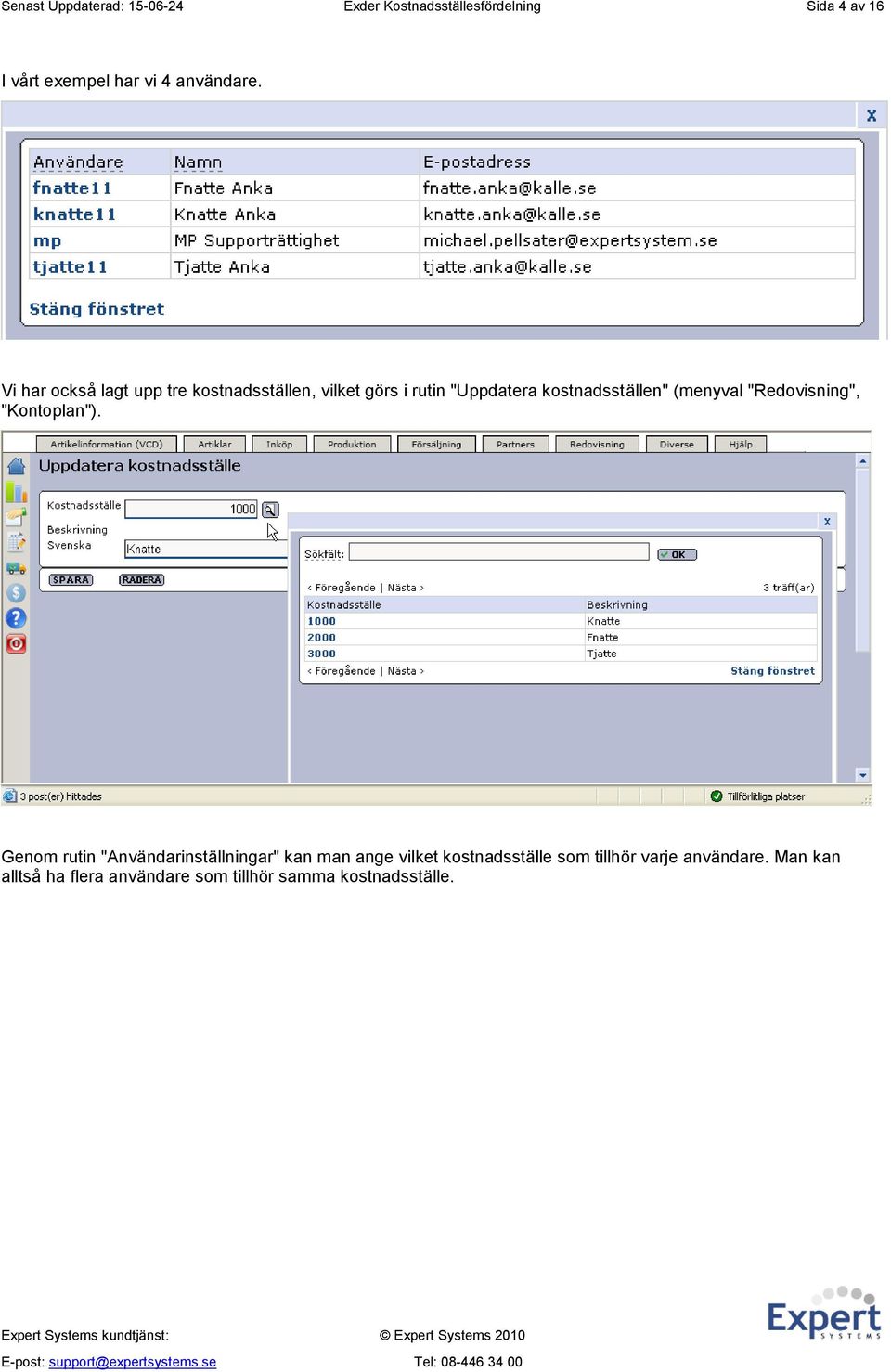Click the 'Fnatte Anka' name cell
Image resolution: width=891 pixels, height=1372 pixels.
[224, 188]
